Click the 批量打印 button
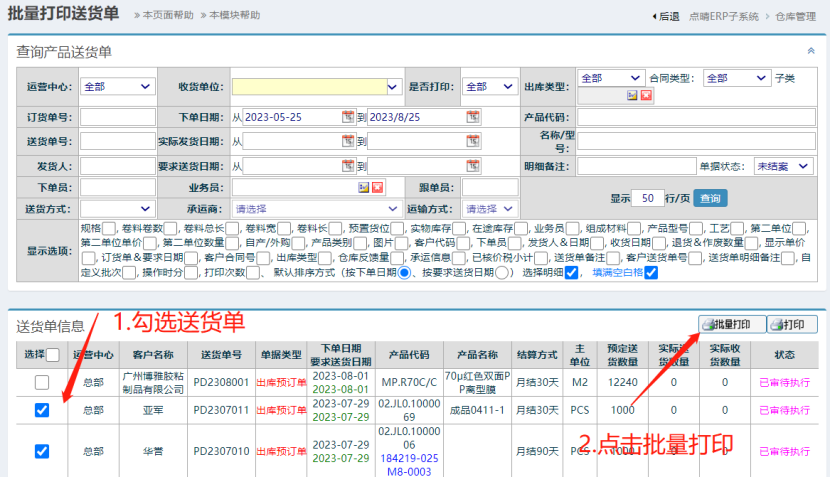Image resolution: width=830 pixels, height=478 pixels. click(732, 324)
